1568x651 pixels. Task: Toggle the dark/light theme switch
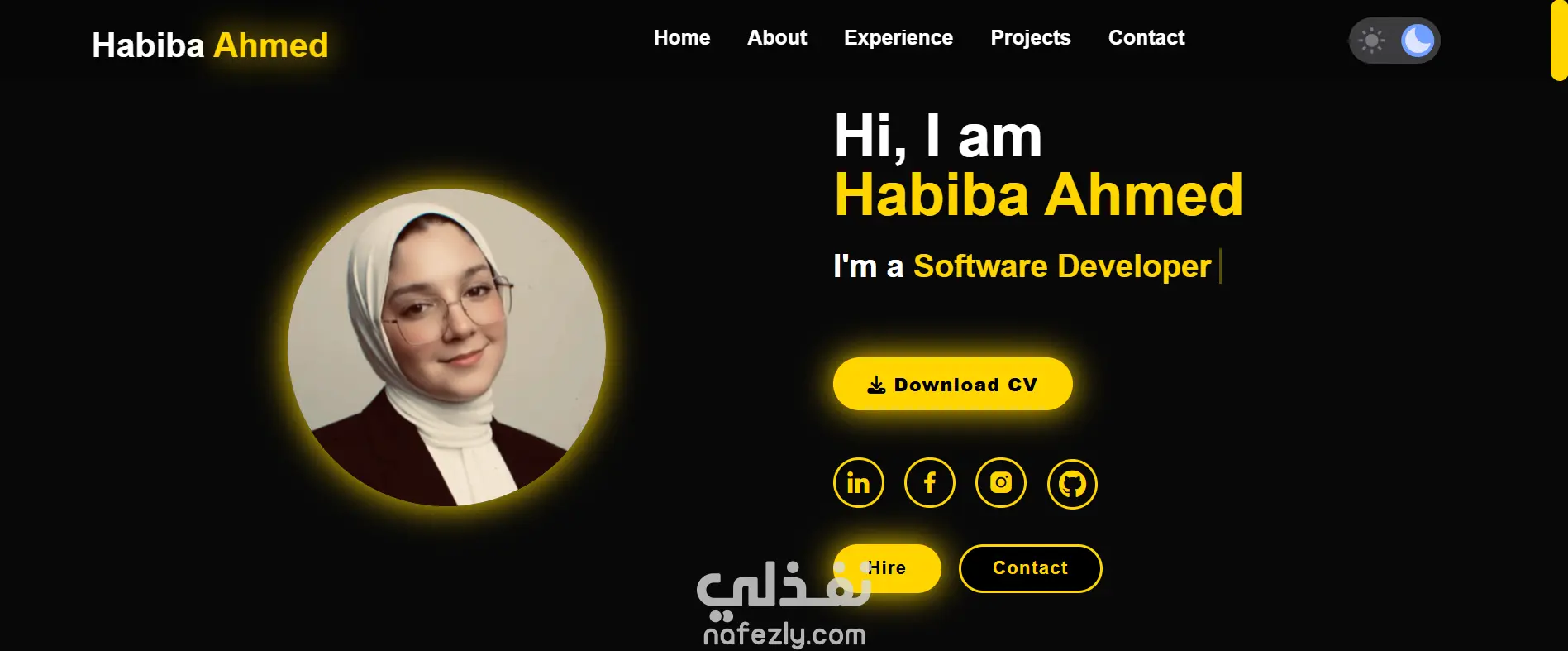click(1394, 41)
